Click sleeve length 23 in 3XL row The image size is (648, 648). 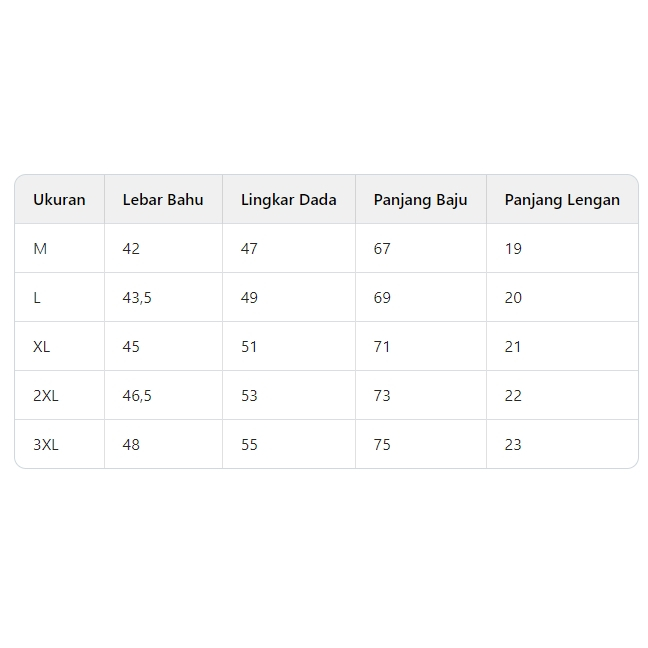tap(513, 444)
